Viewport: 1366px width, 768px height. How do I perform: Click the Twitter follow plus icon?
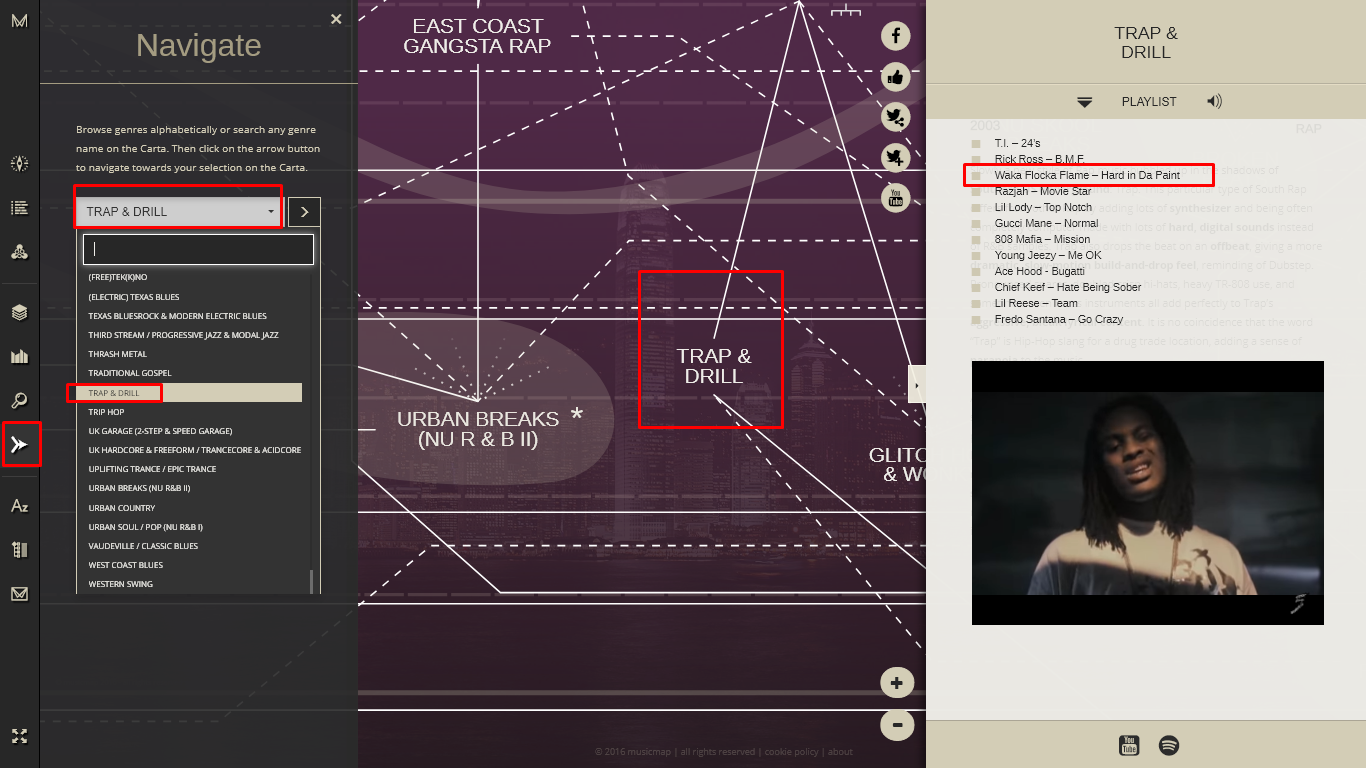coord(895,157)
